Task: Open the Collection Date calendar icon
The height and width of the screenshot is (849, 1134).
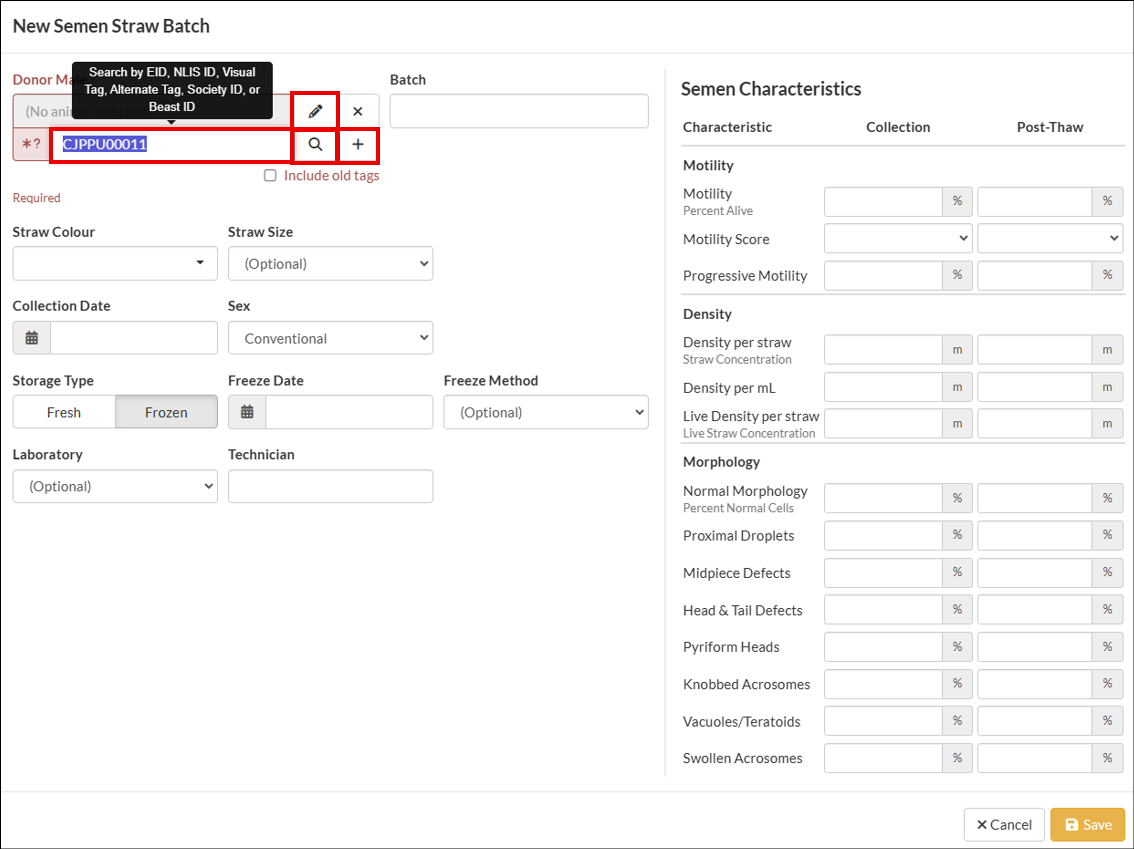Action: [x=32, y=338]
